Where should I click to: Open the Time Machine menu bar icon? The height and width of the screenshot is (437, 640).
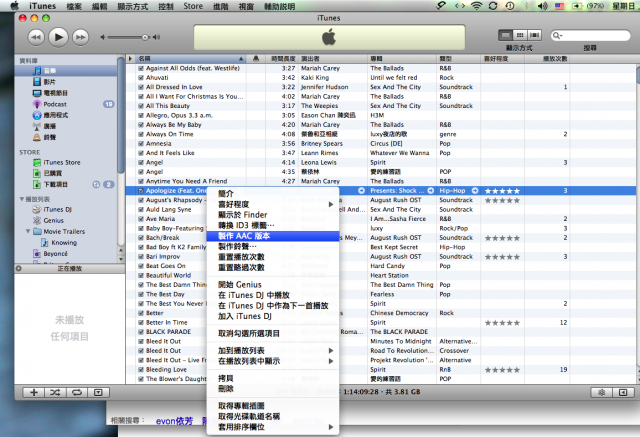[510, 6]
